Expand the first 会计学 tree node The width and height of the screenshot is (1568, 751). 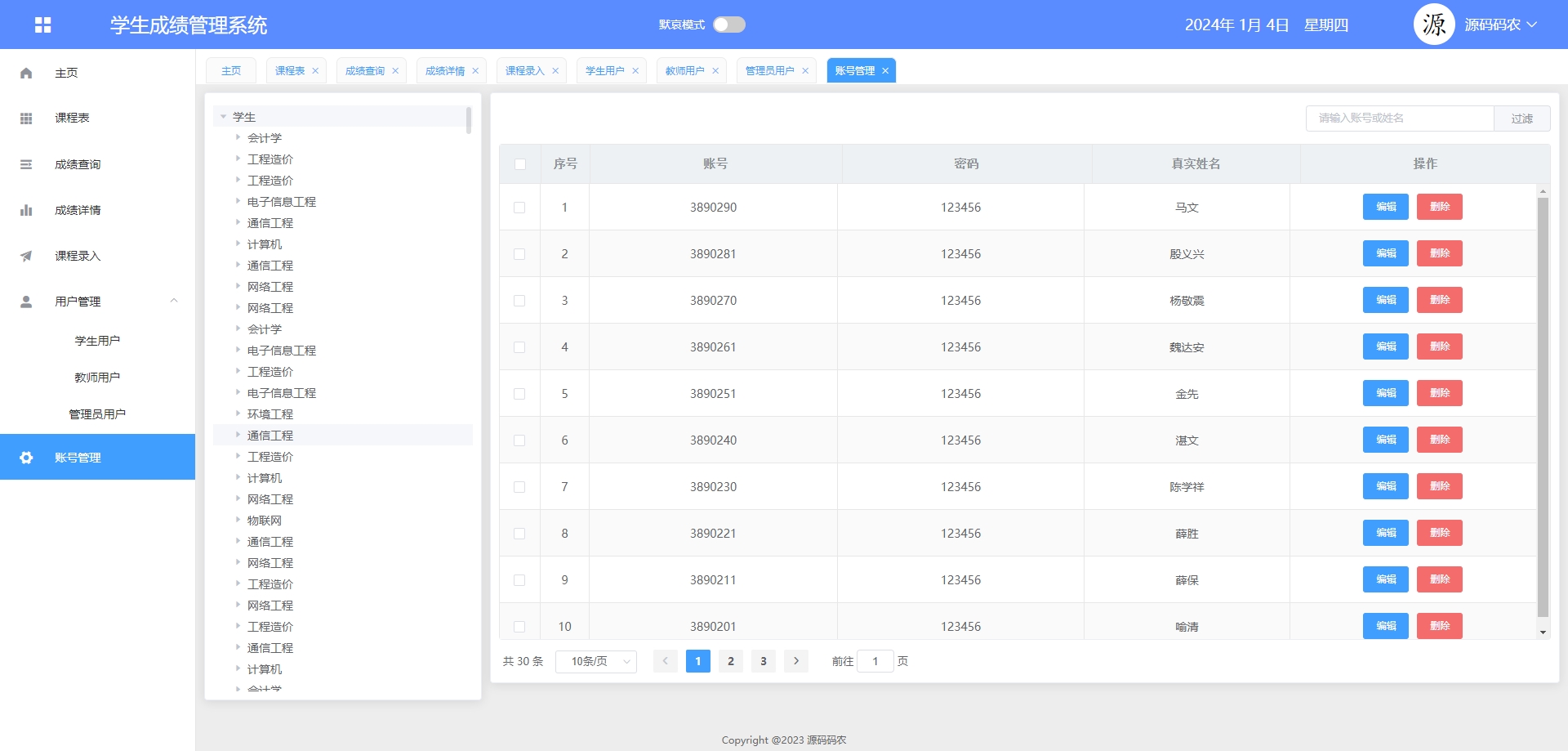pos(238,137)
